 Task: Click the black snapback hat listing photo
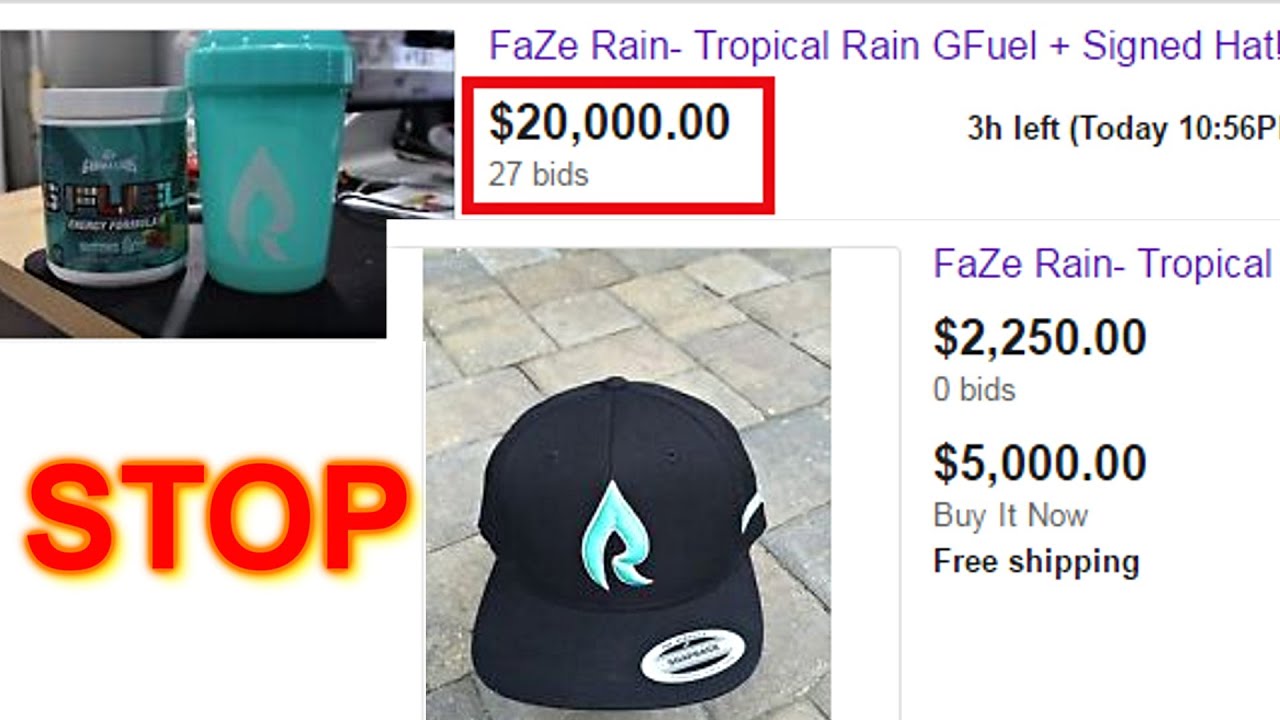(627, 484)
